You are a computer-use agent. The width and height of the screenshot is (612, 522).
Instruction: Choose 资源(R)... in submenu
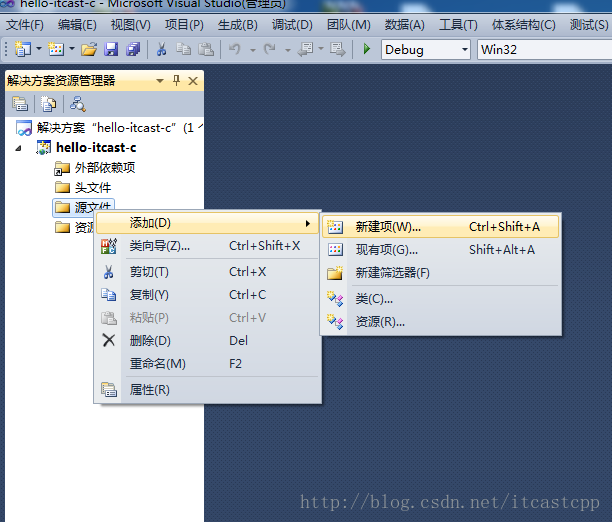441,322
